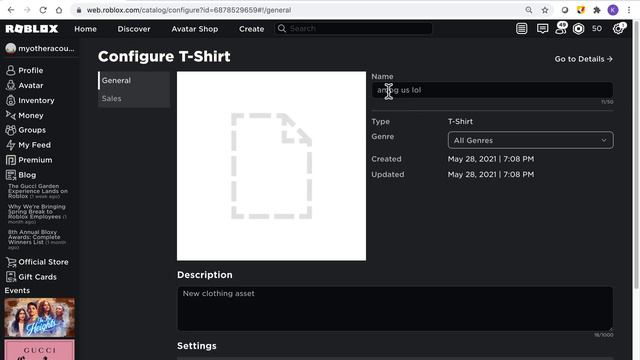Click the Groups sidebar icon
This screenshot has height=360, width=640.
click(11, 130)
